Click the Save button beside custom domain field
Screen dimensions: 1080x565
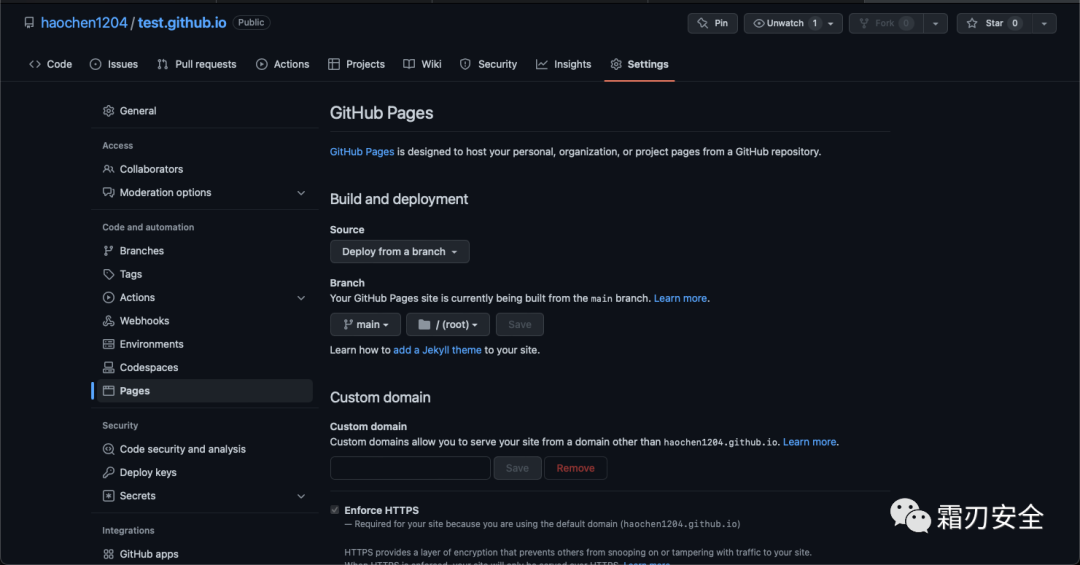(x=517, y=468)
